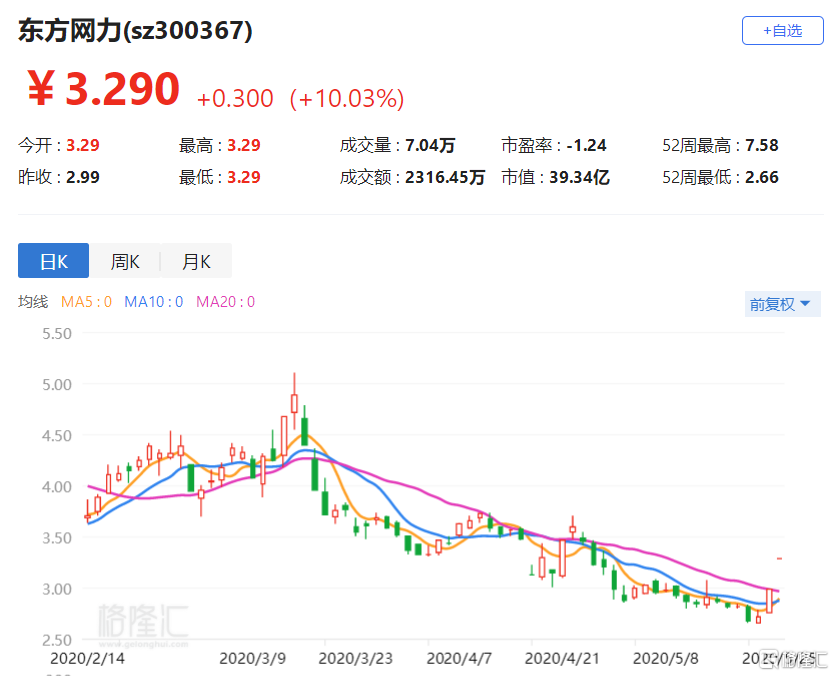Click stock title 东方网力(sz300367)
Screen dimensions: 834x676
click(135, 30)
